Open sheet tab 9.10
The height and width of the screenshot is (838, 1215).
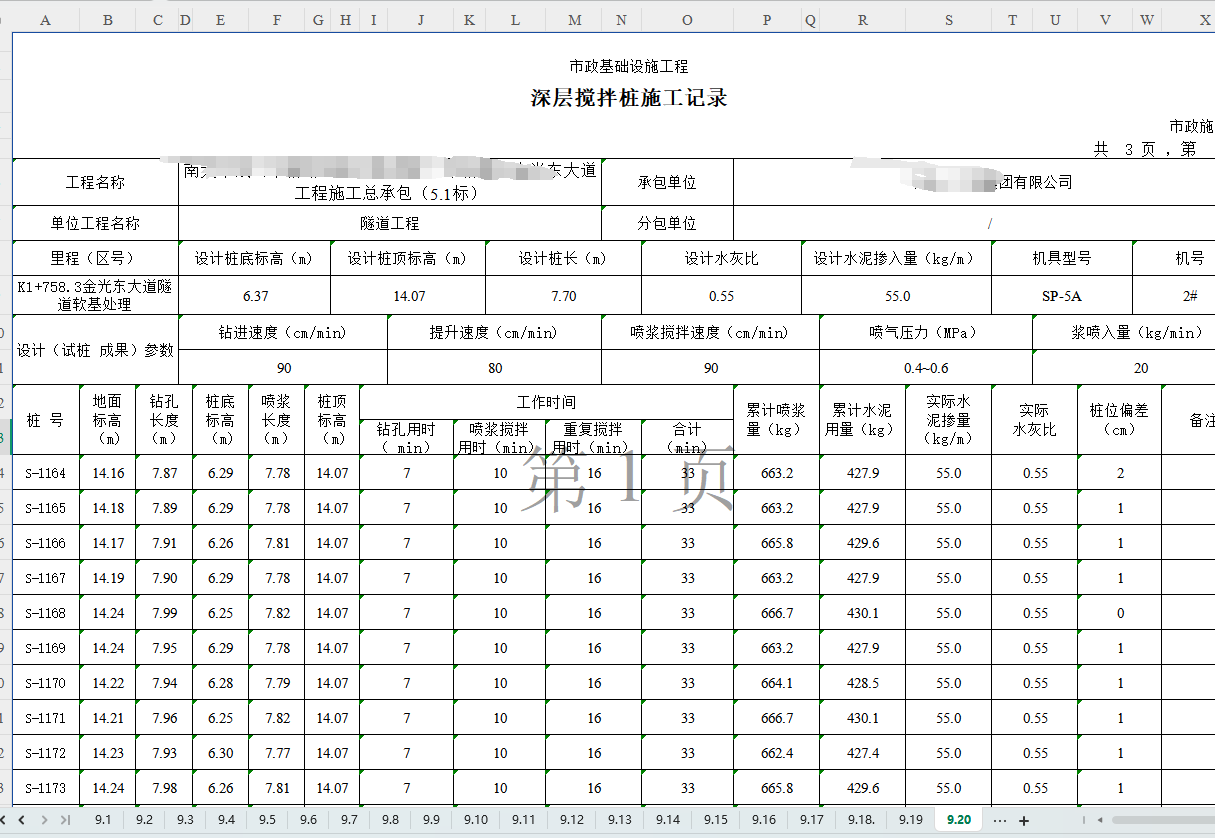click(475, 819)
